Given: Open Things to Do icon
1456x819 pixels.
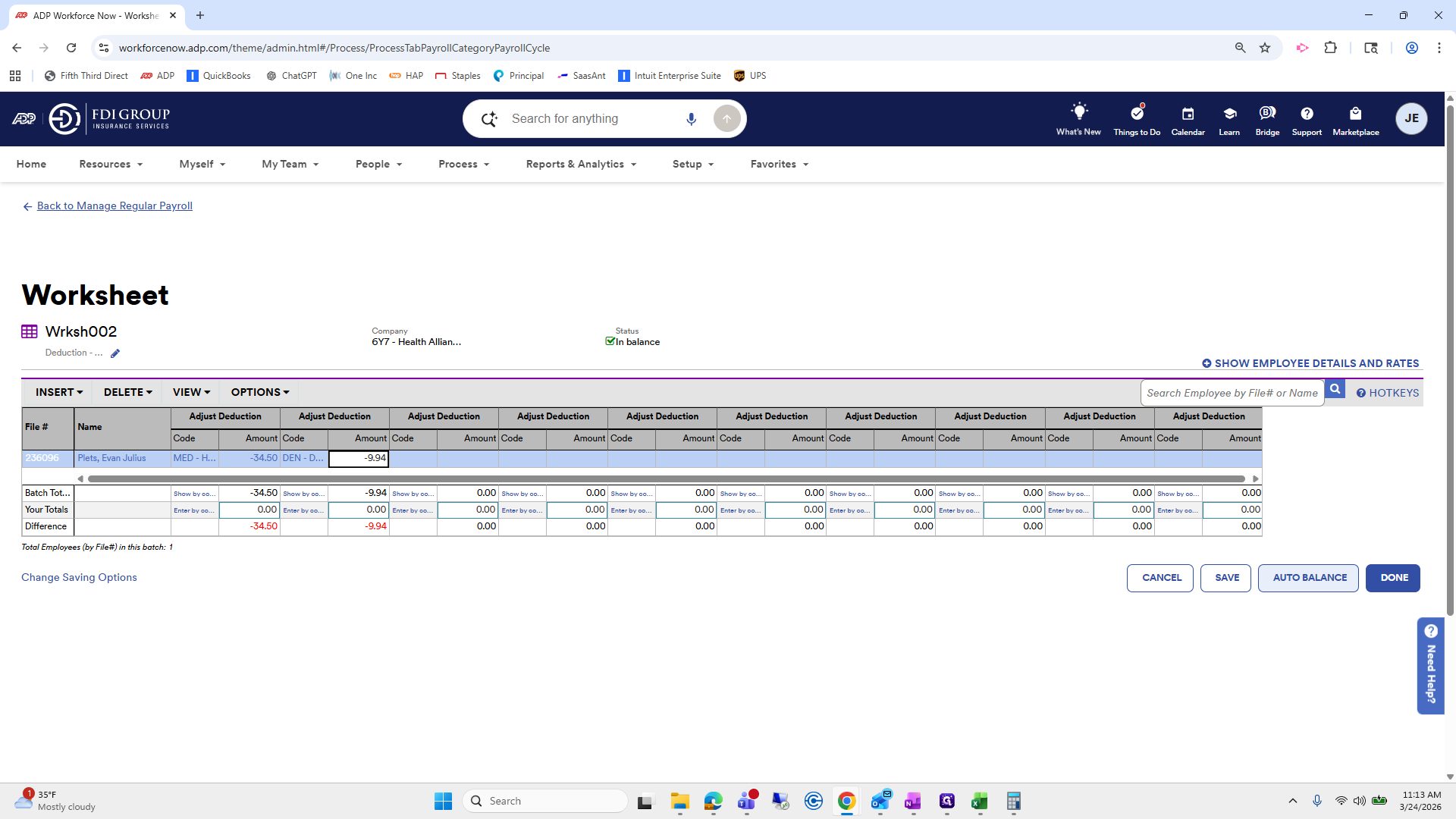Looking at the screenshot, I should tap(1137, 113).
